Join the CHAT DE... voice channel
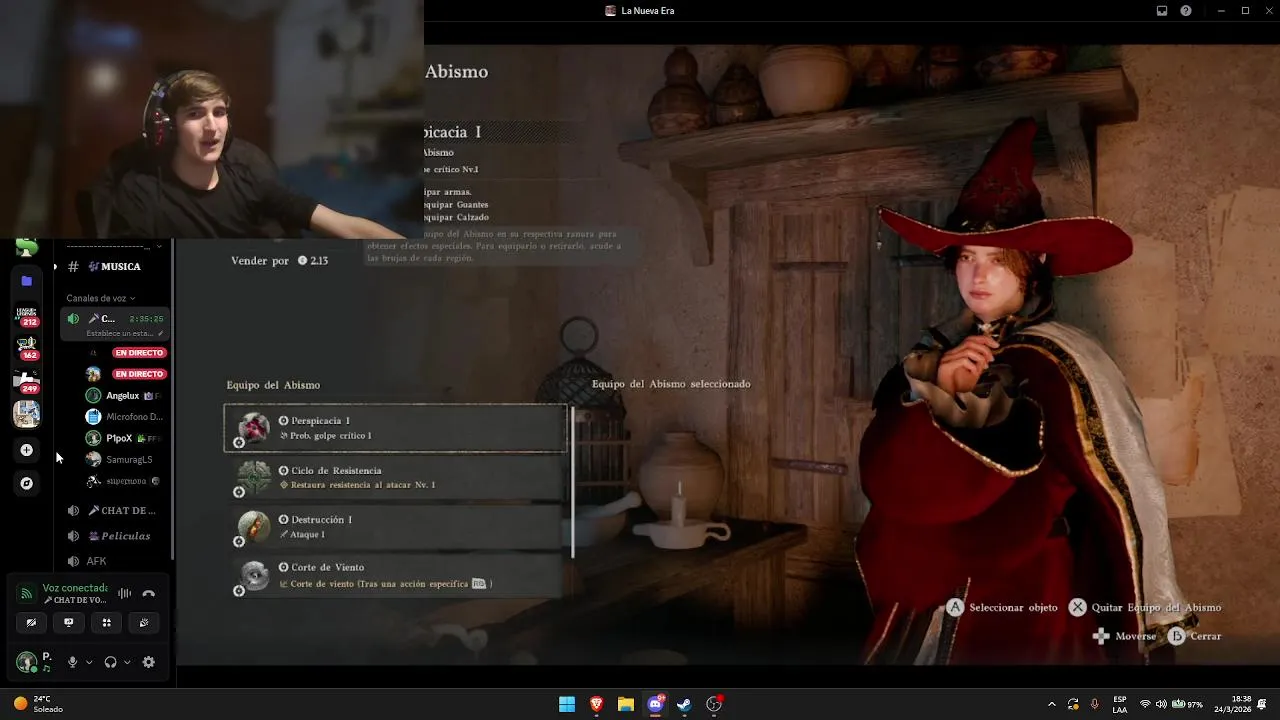Screen dimensions: 1280x720 (112, 511)
